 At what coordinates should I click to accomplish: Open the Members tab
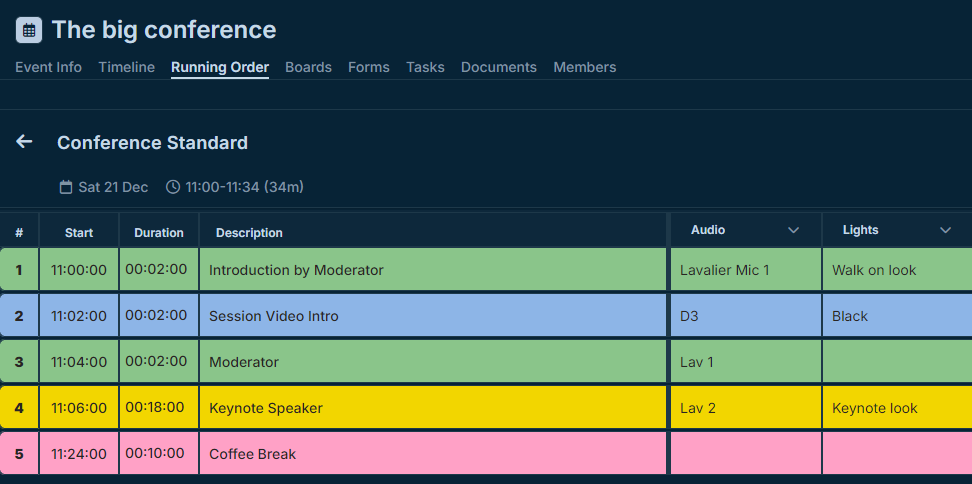tap(585, 67)
